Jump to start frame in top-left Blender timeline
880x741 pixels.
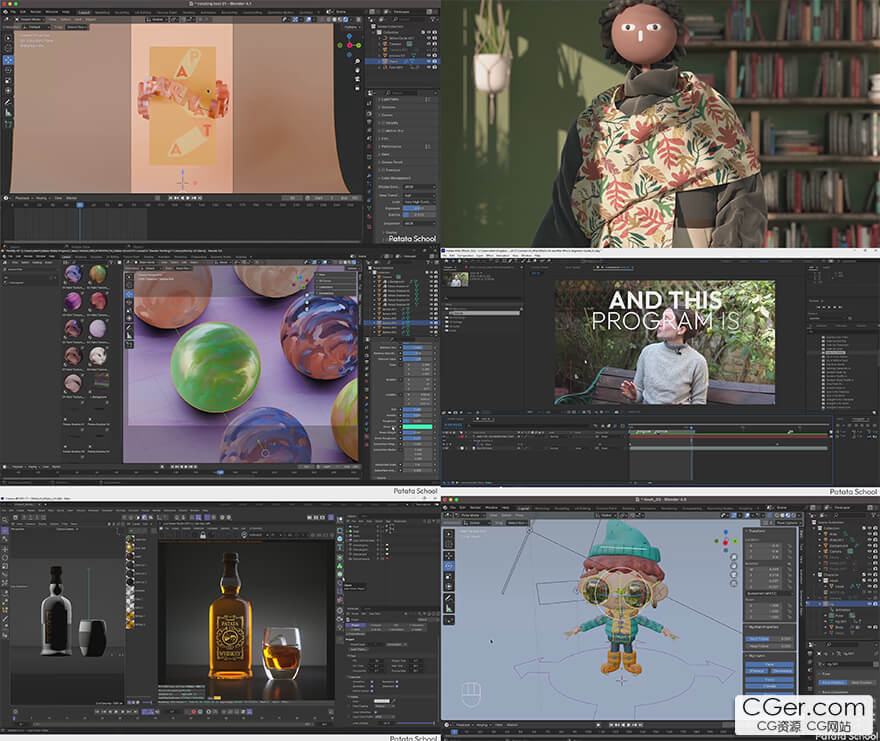click(x=171, y=198)
